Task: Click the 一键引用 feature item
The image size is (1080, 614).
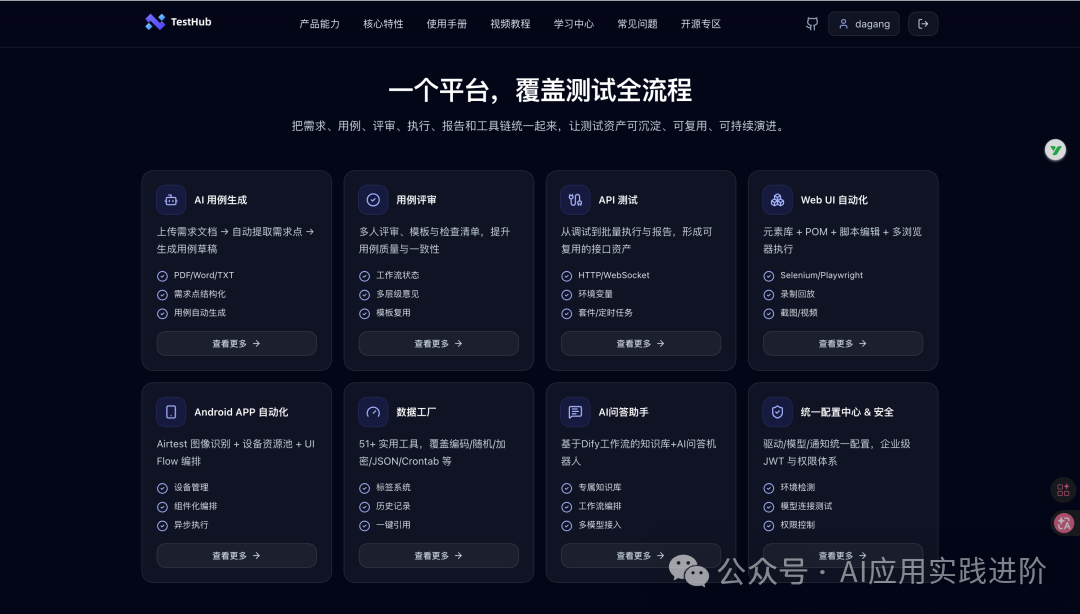Action: pos(385,525)
